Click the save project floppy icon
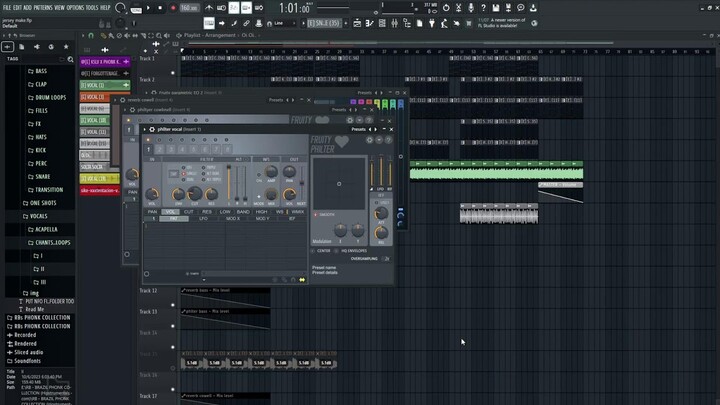The image size is (720, 405). click(495, 8)
